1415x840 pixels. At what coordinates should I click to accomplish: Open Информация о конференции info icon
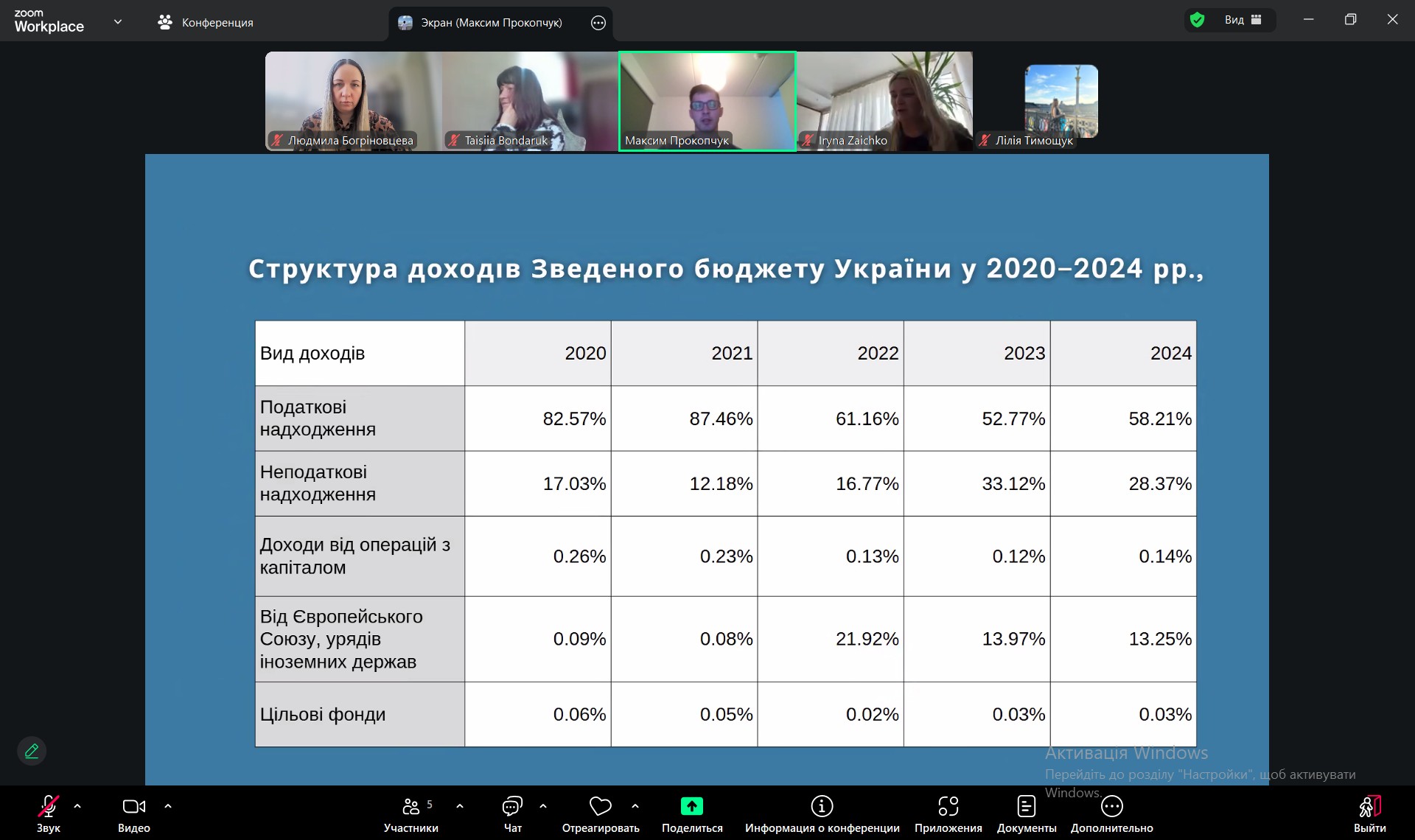pyautogui.click(x=822, y=807)
